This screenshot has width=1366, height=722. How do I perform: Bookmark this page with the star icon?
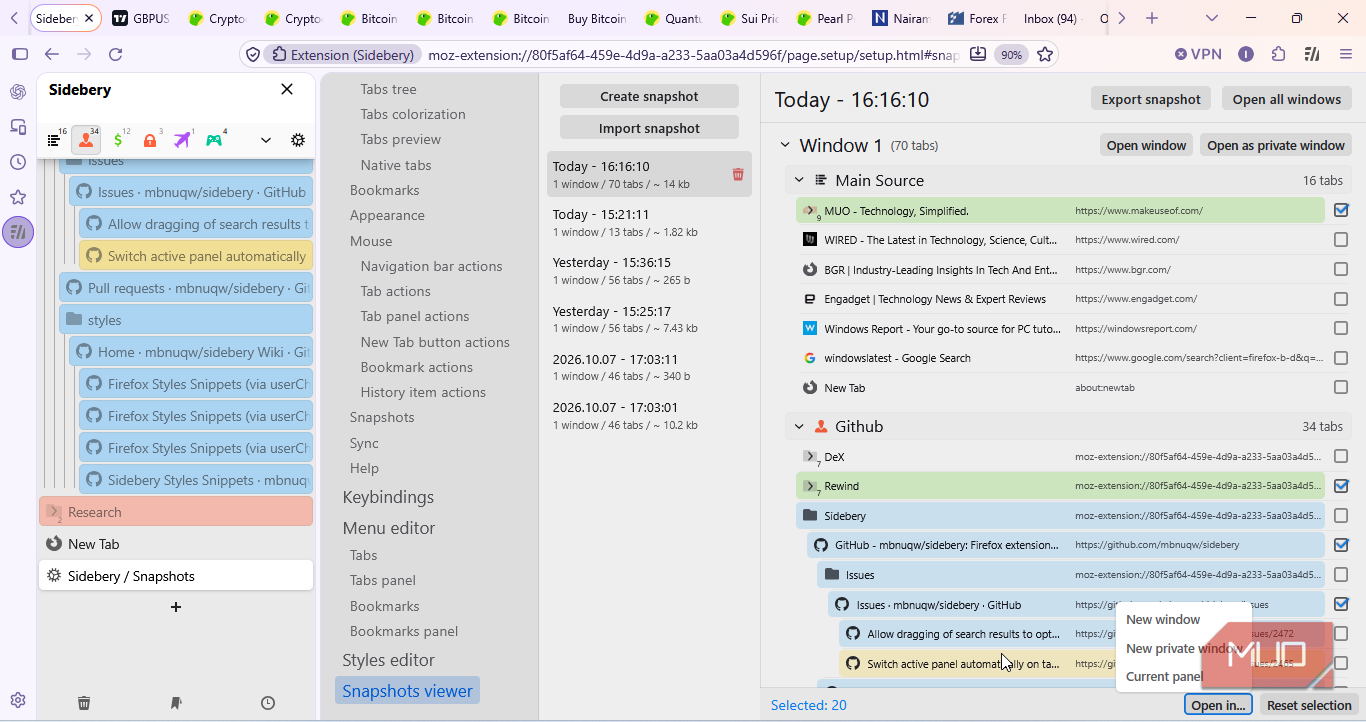point(1045,54)
